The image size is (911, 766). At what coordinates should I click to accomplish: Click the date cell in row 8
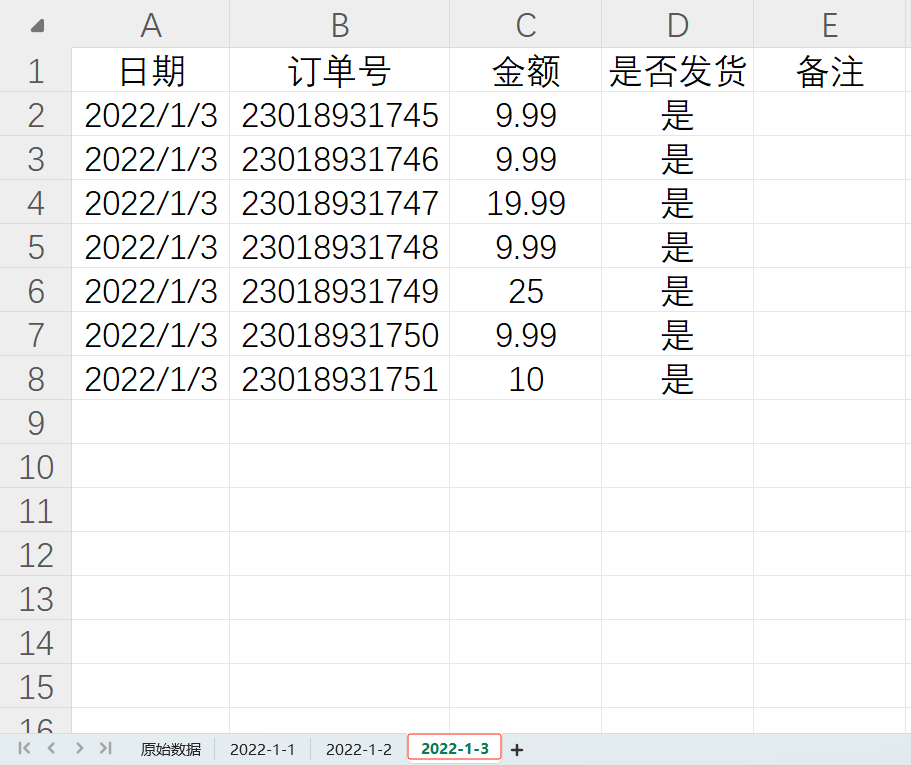click(150, 378)
